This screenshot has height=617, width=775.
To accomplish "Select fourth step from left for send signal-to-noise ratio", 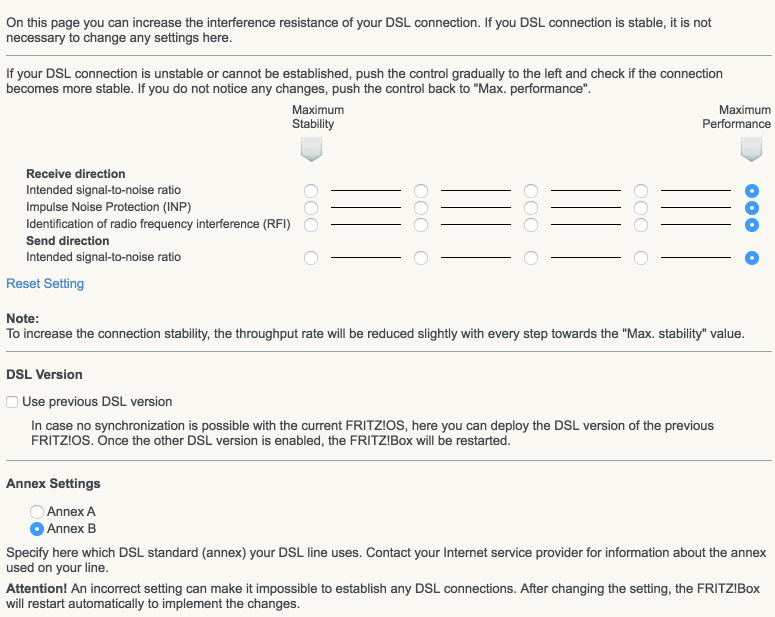I will coord(641,258).
